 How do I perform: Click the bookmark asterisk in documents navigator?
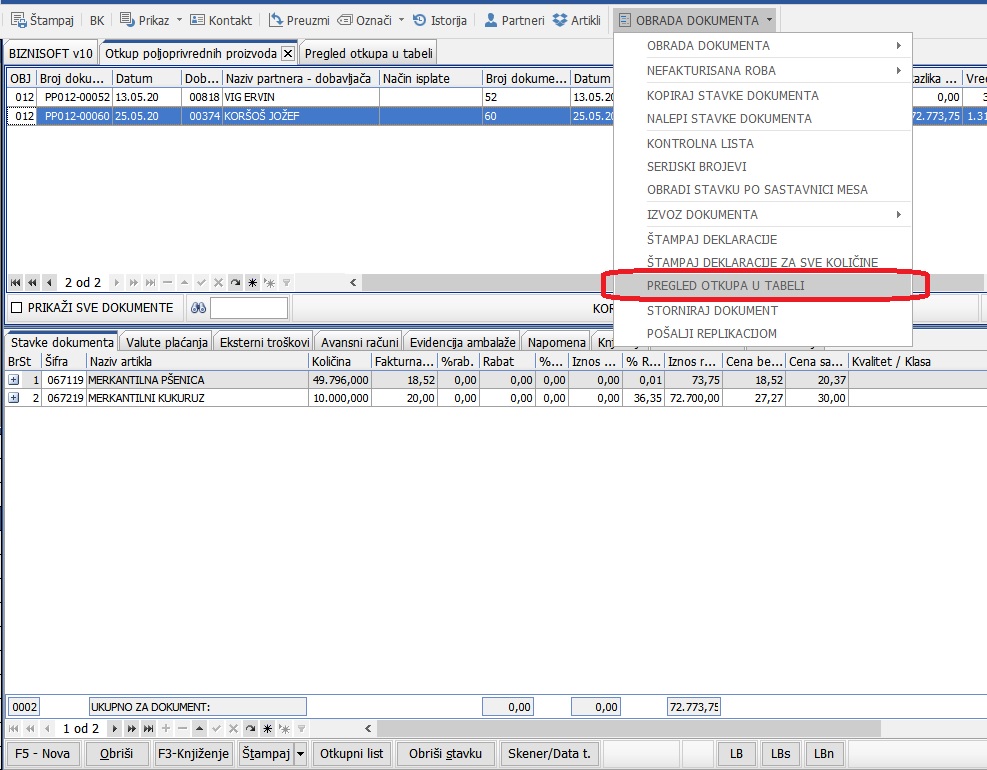point(252,283)
